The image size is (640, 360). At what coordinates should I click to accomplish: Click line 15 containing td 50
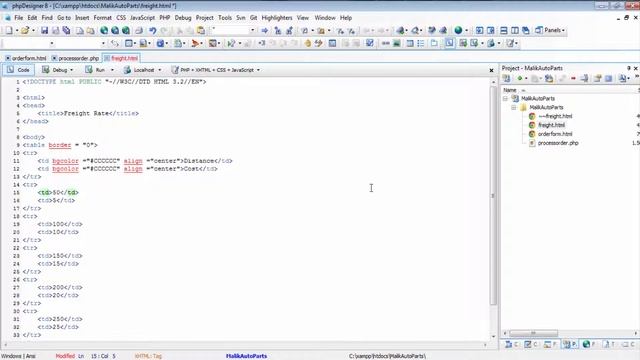[x=58, y=193]
